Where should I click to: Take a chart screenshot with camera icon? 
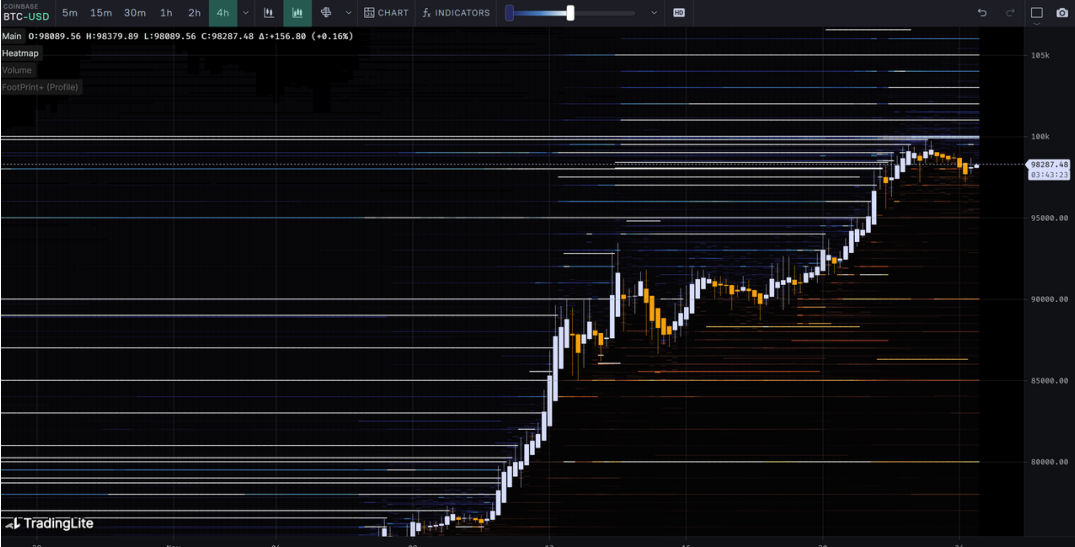coord(1062,13)
